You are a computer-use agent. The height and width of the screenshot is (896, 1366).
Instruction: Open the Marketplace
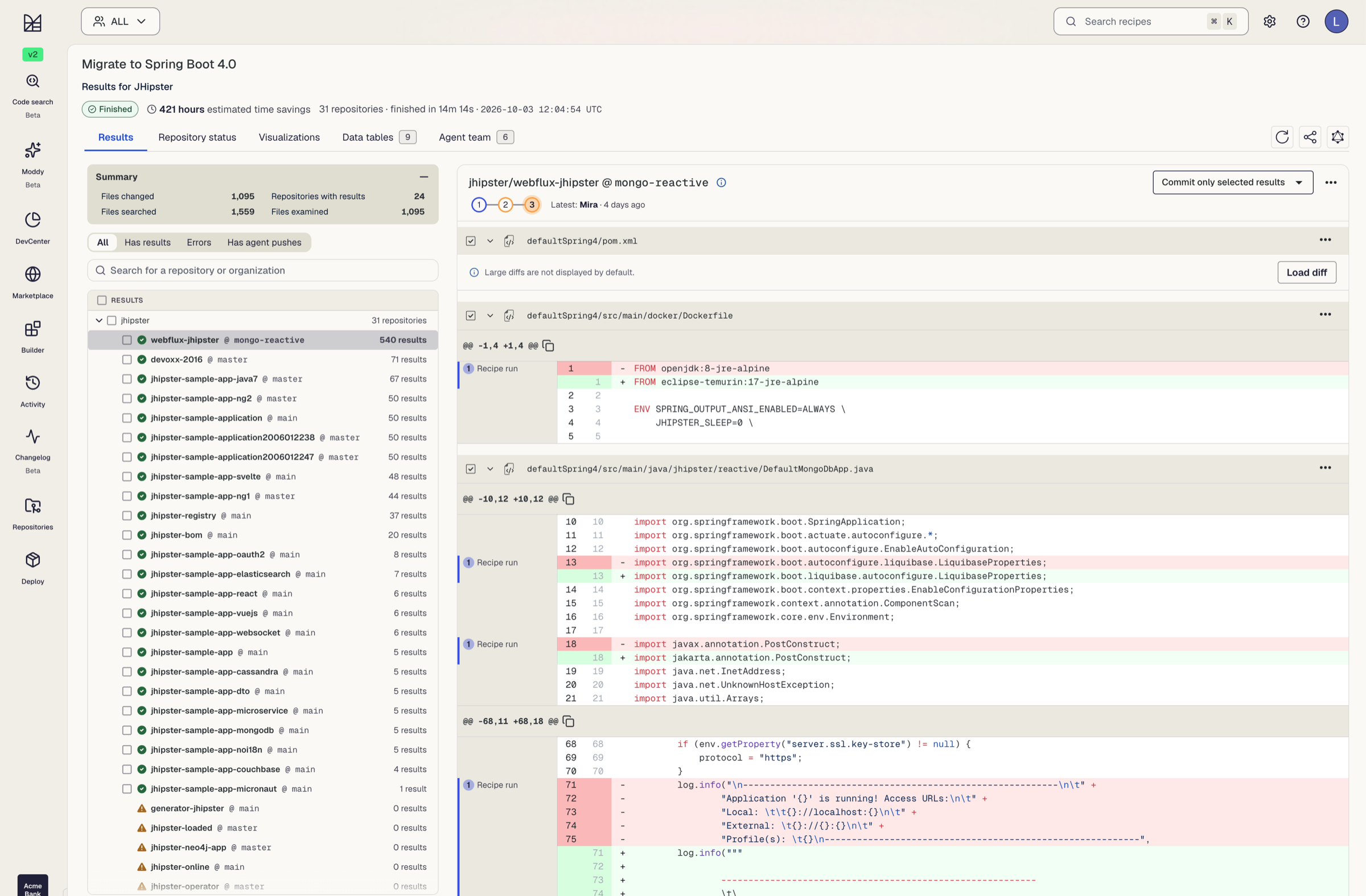pos(32,282)
